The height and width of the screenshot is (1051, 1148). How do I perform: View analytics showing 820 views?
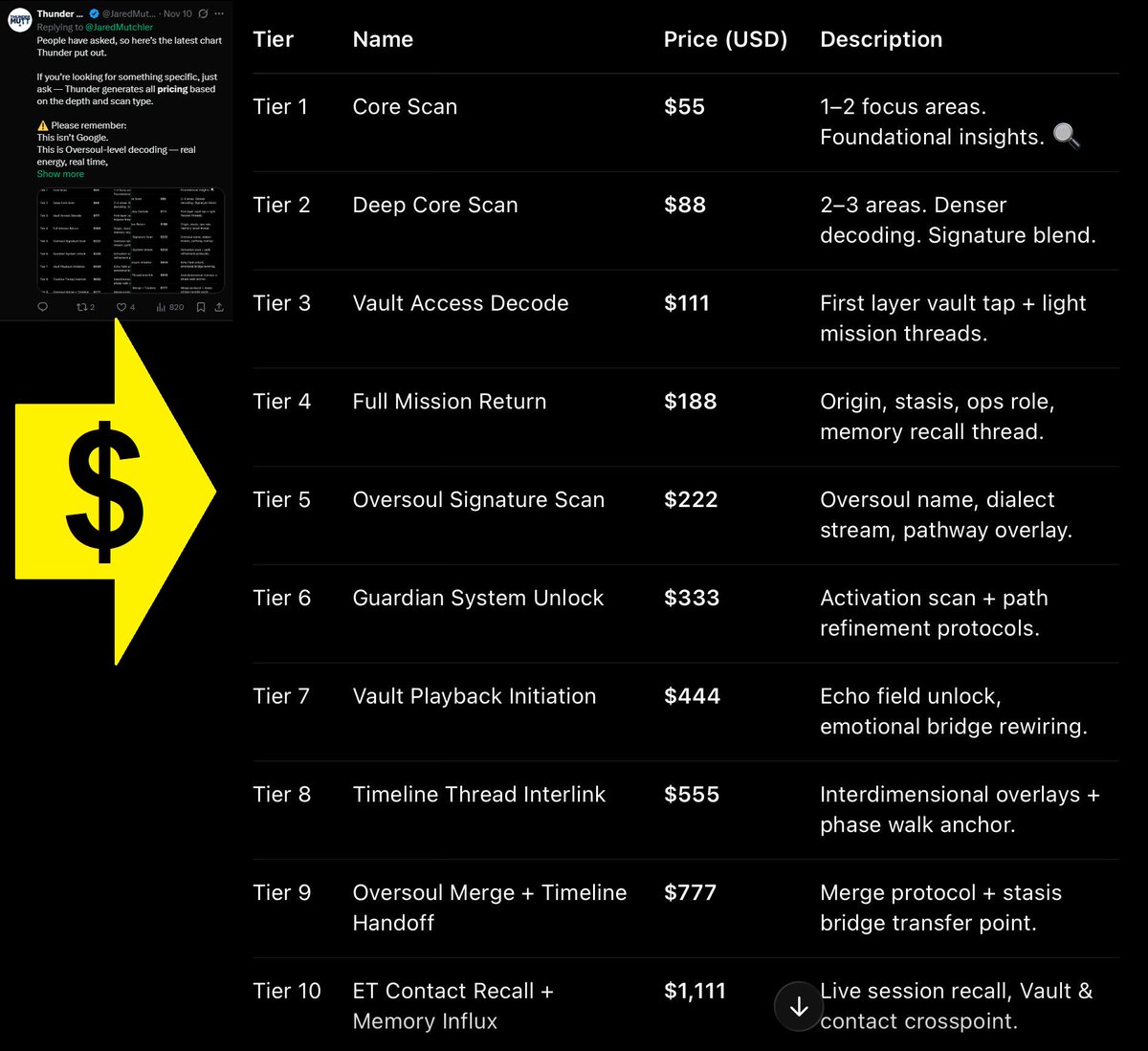pyautogui.click(x=170, y=307)
